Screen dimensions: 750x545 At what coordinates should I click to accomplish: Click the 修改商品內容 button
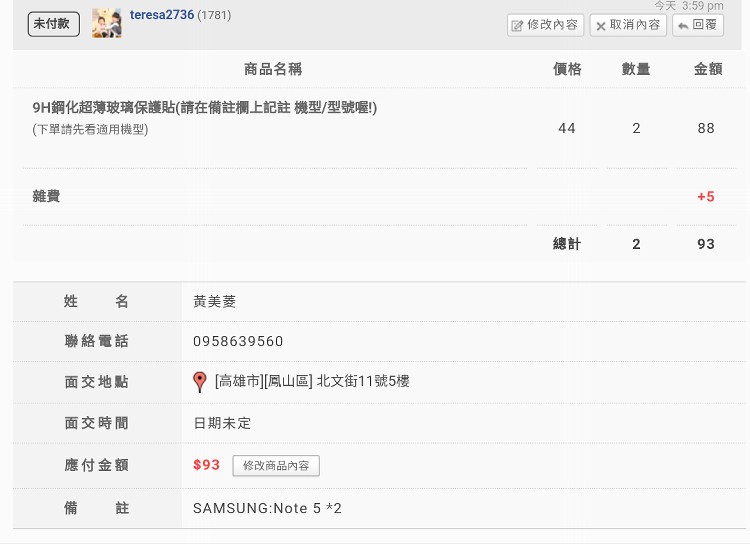276,466
